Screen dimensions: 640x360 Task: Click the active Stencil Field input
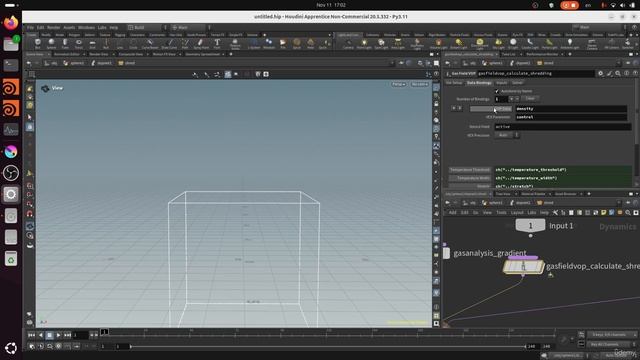(563, 127)
